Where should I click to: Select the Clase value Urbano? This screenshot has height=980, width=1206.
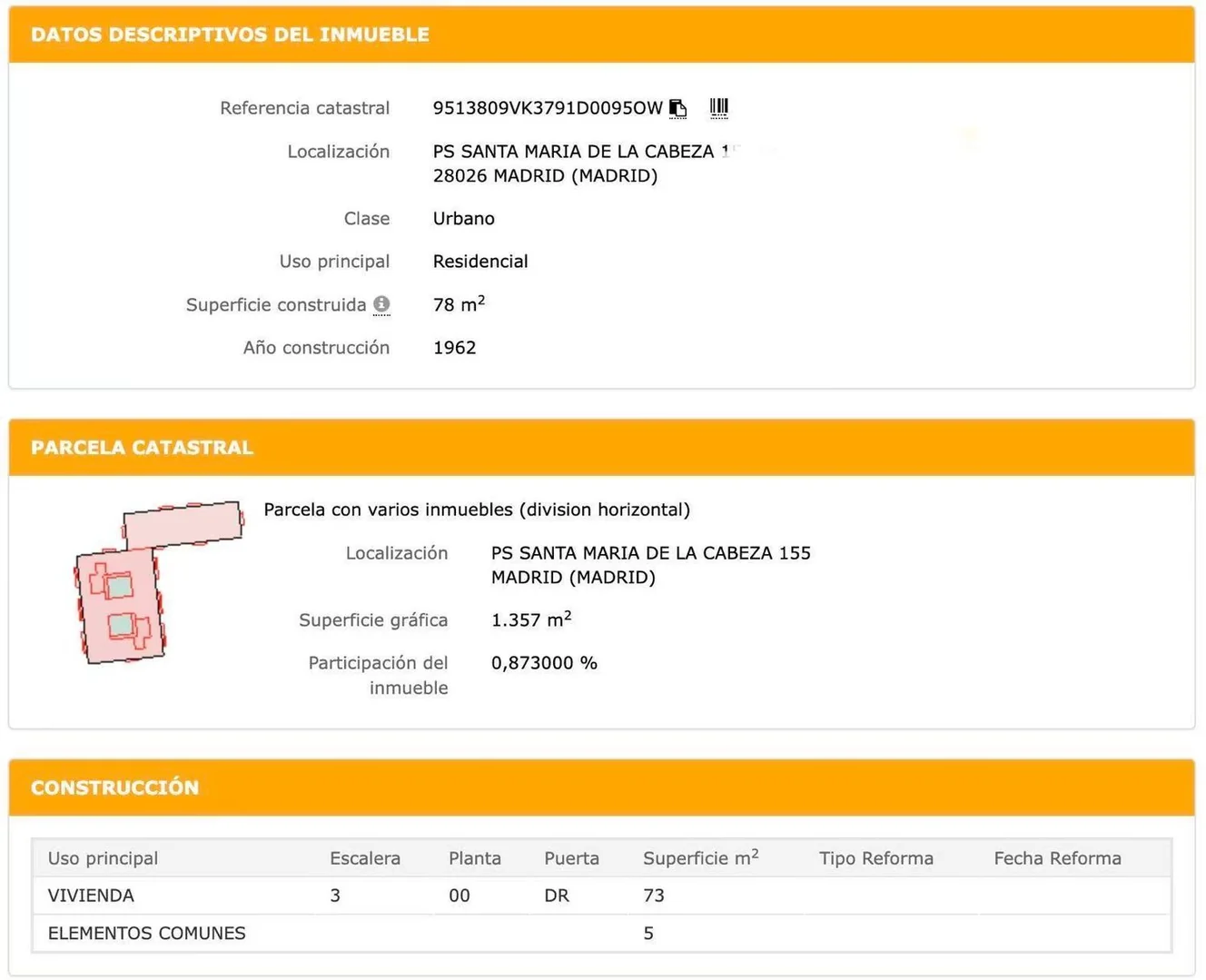(463, 219)
